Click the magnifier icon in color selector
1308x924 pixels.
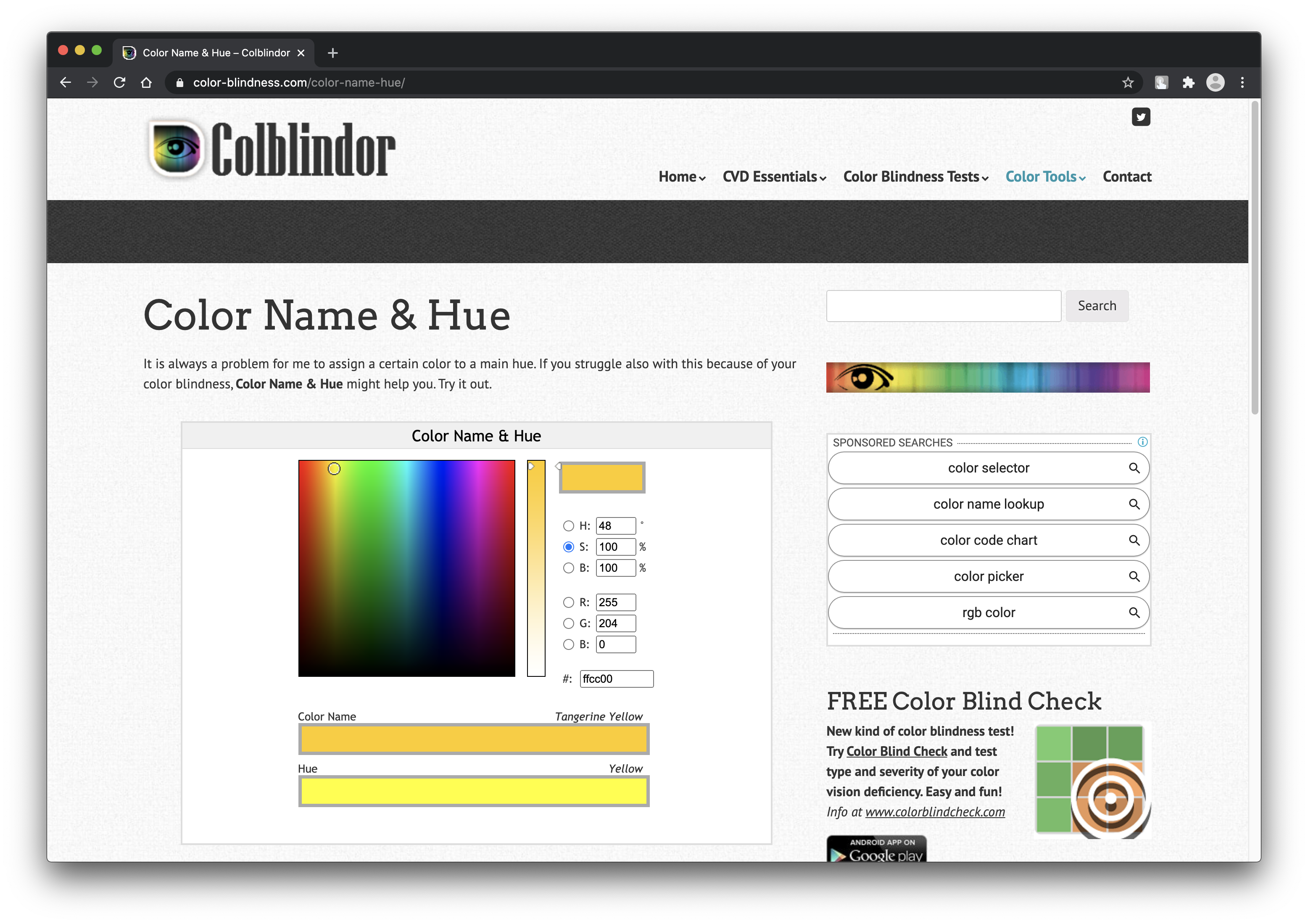(1134, 468)
